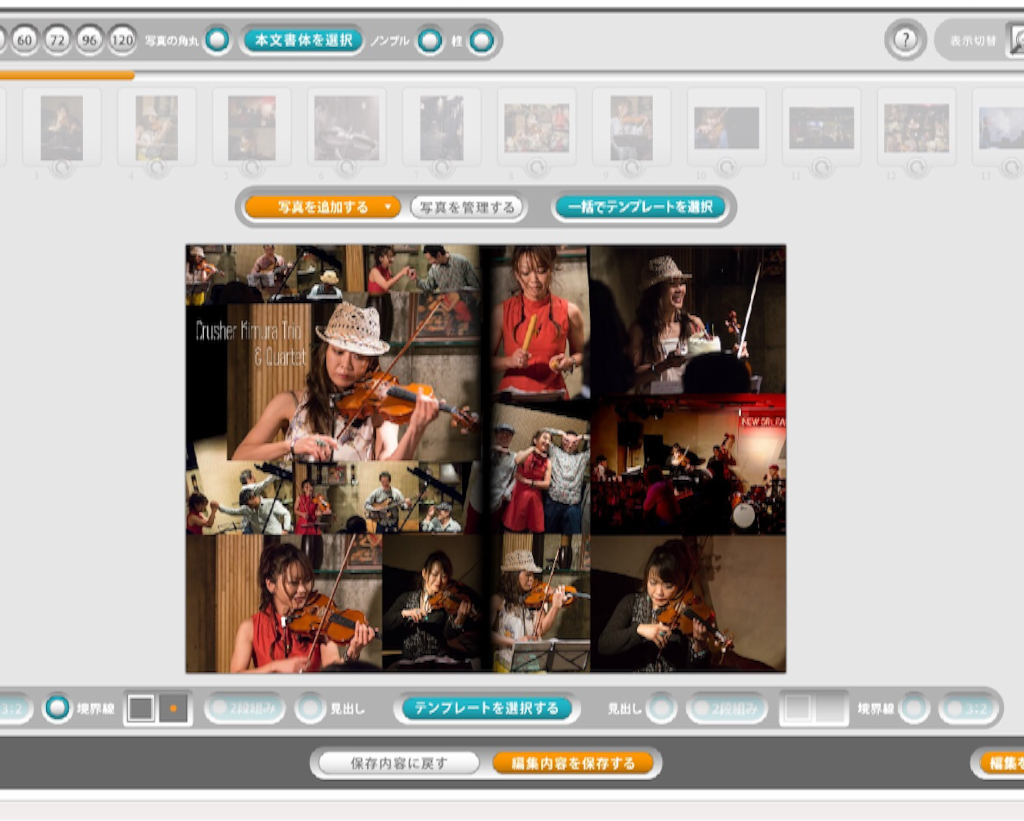Click rotate icon under page 10 thumbnail

[727, 168]
